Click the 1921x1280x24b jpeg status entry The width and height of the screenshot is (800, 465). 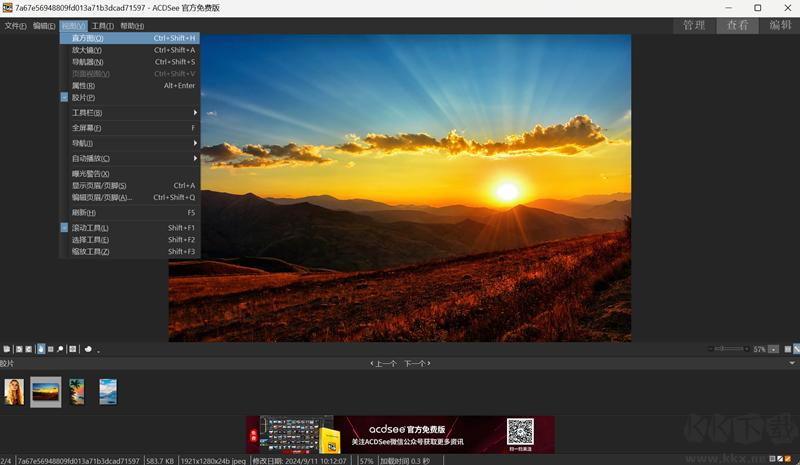(x=213, y=460)
